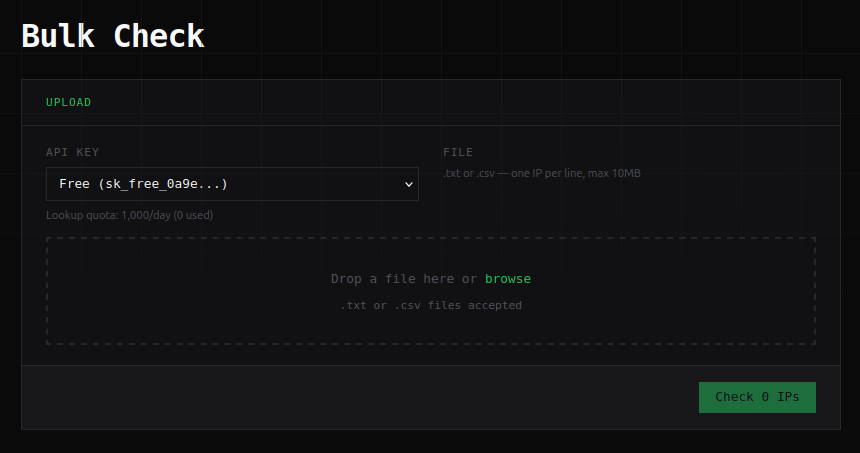Select the UPLOAD section header label
Screen dimensions: 860x453
pyautogui.click(x=68, y=102)
